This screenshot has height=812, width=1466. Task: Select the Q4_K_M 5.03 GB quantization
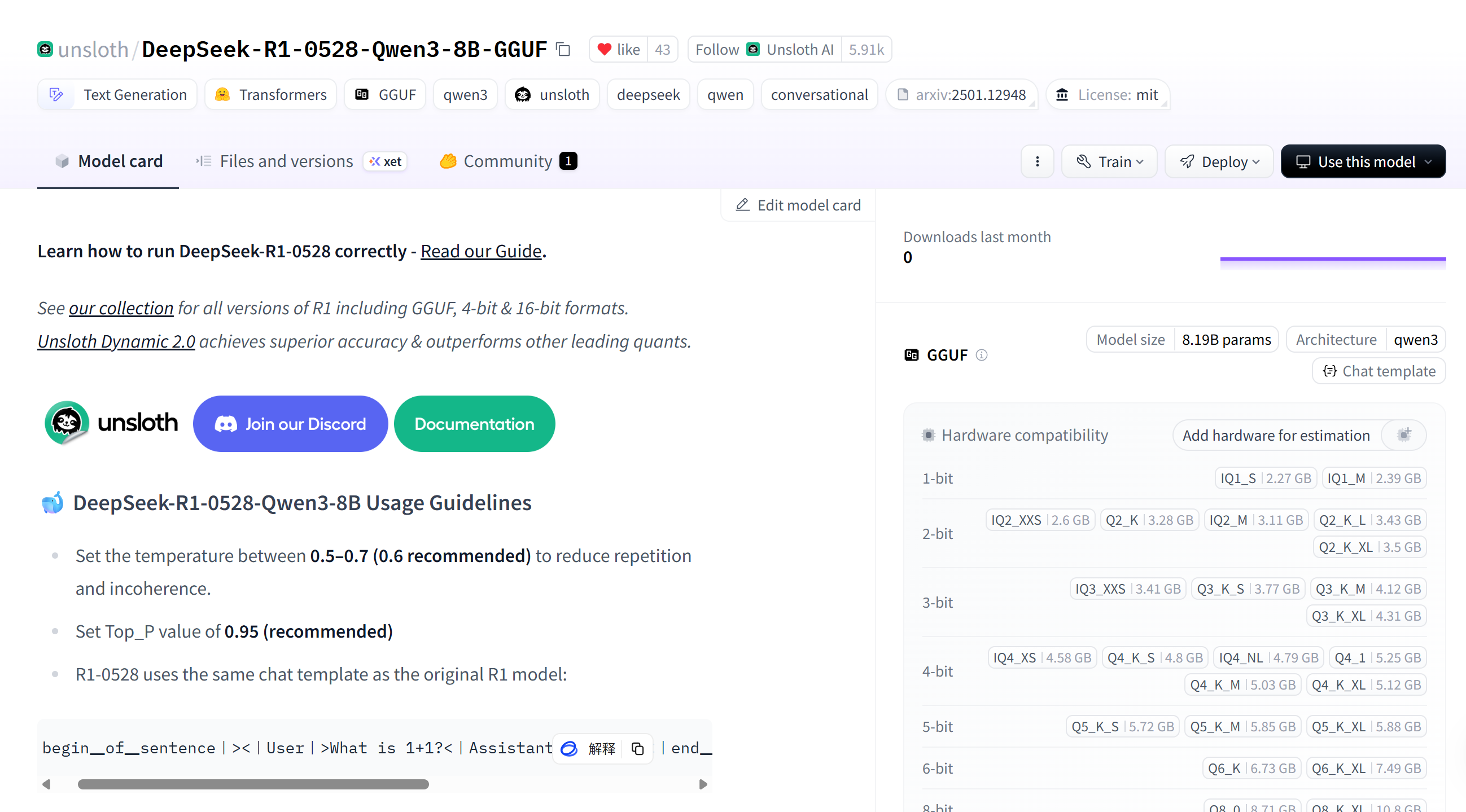[1242, 684]
